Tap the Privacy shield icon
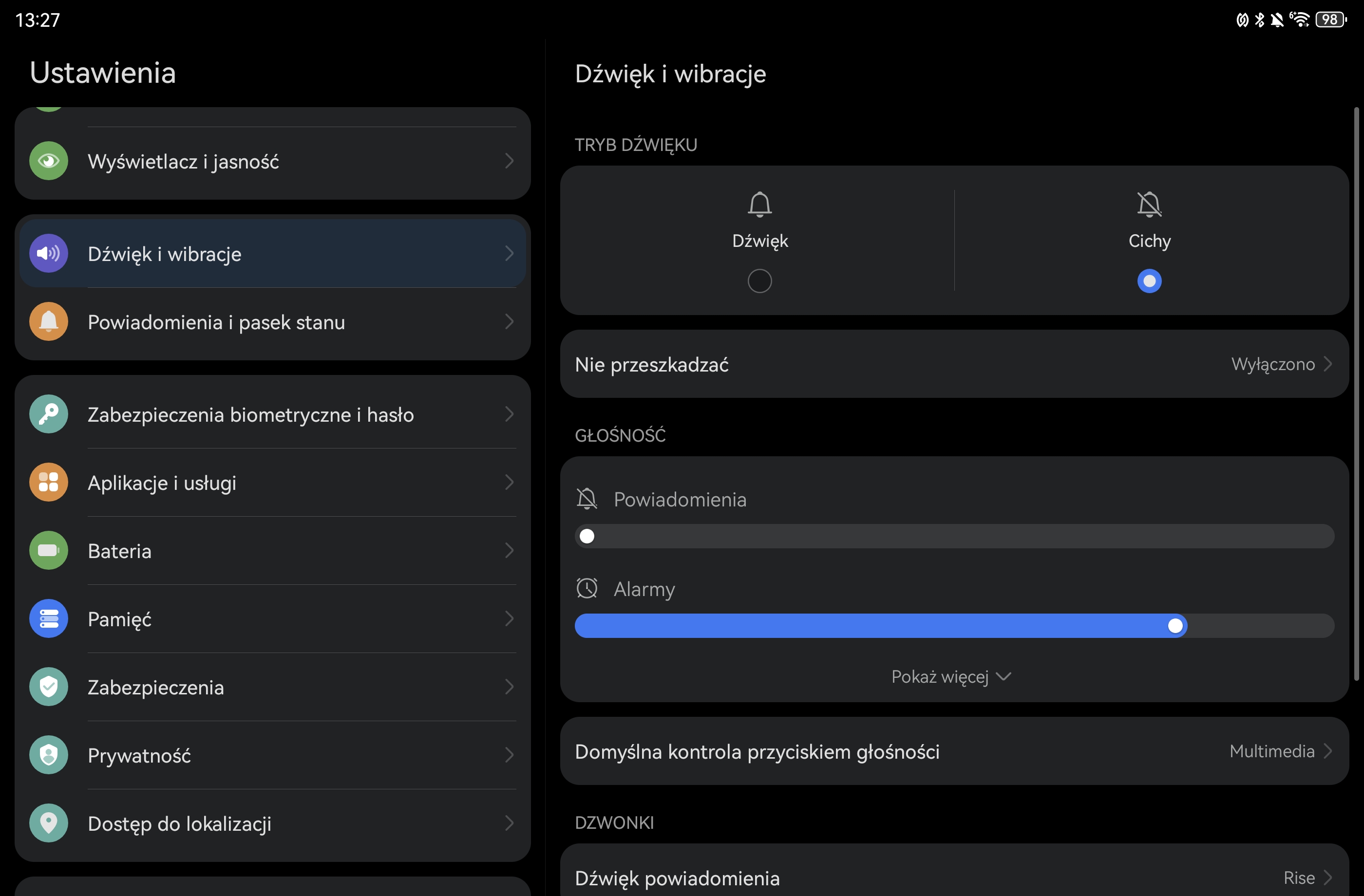 [49, 754]
